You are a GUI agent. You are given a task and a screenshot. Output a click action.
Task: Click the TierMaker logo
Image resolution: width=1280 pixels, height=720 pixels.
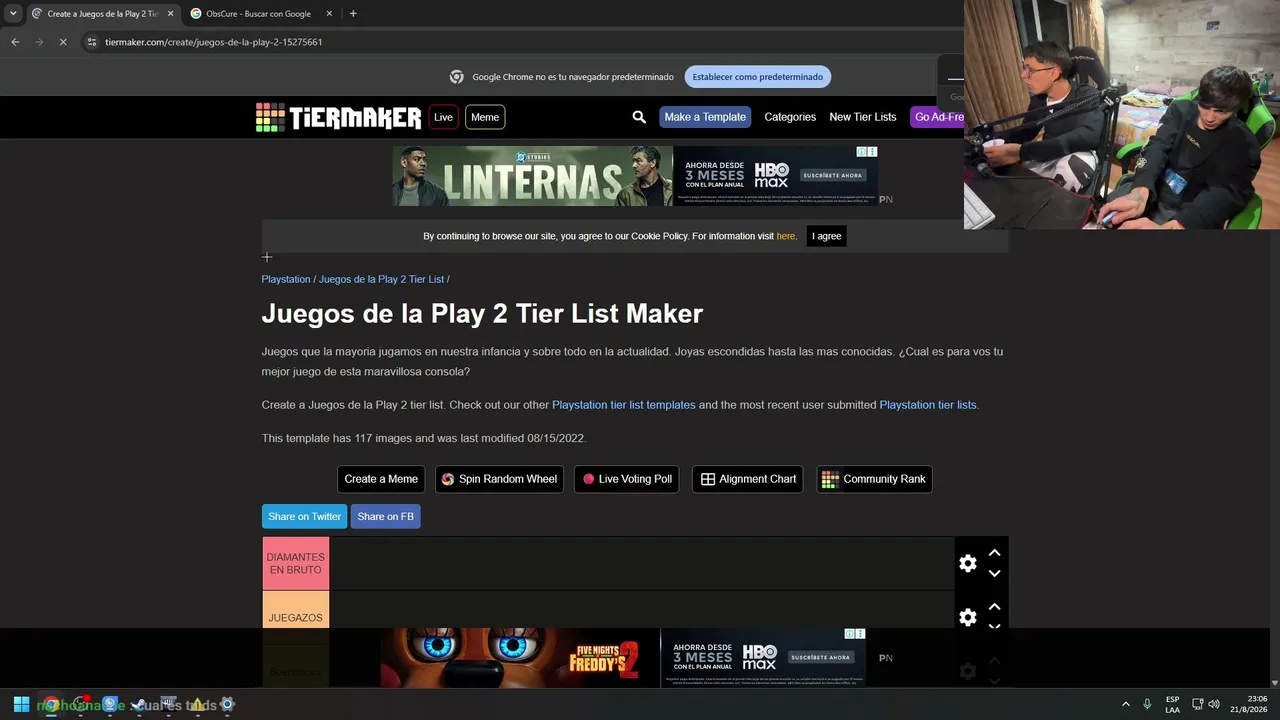339,117
